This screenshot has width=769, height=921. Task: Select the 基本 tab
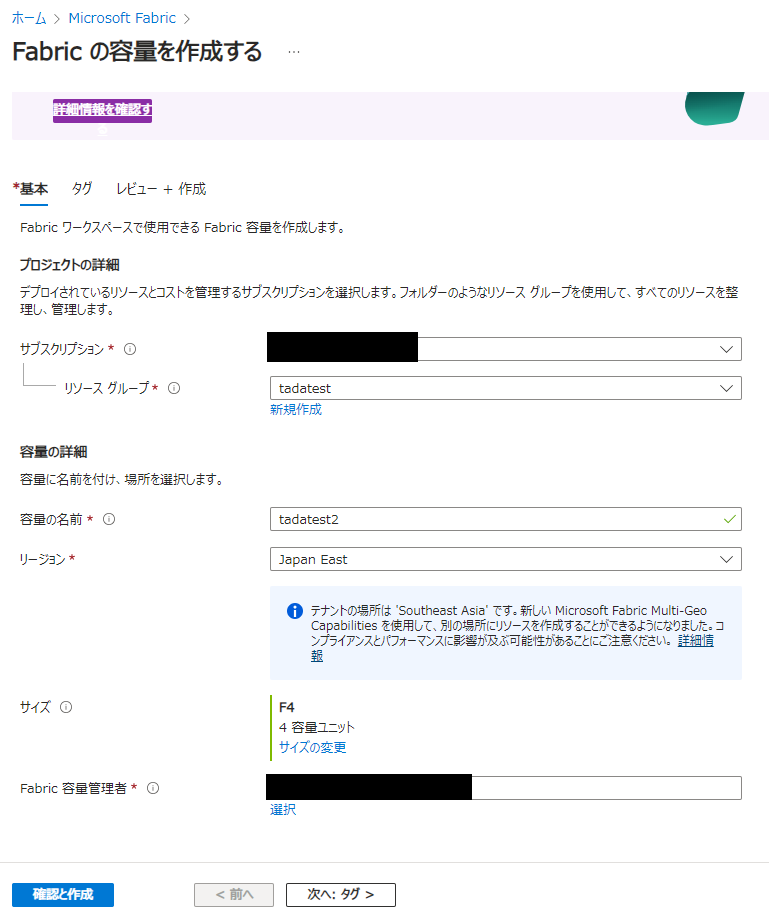pos(33,189)
